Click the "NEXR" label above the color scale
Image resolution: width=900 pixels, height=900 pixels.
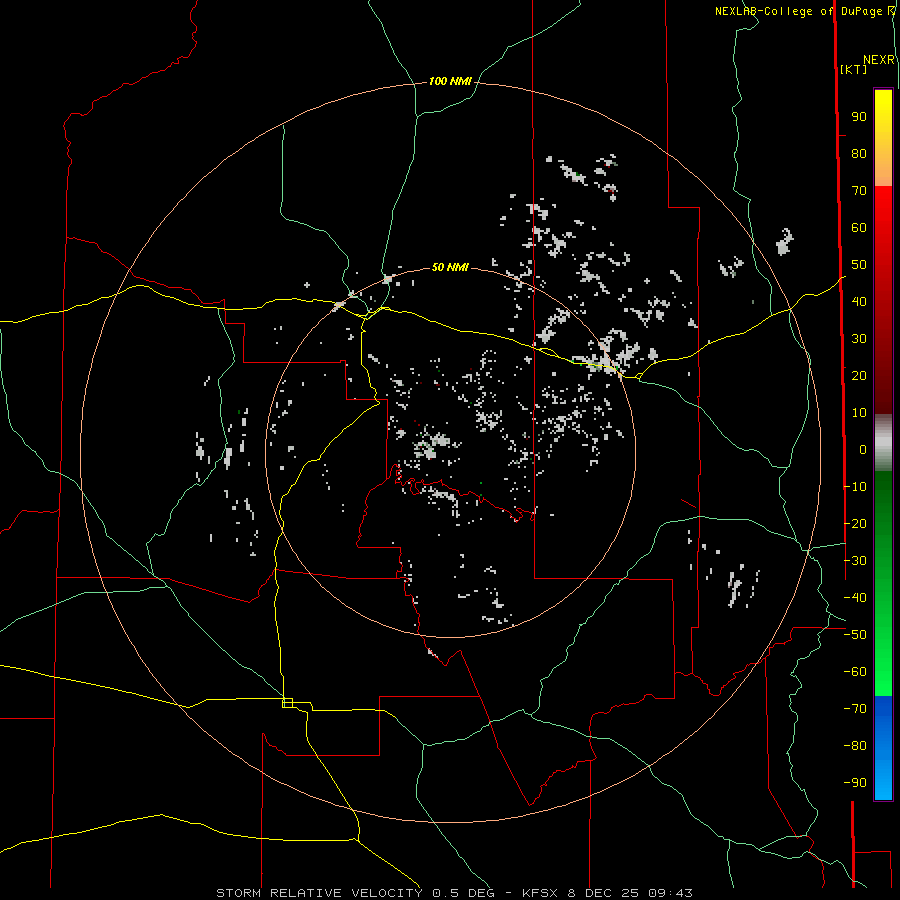pyautogui.click(x=879, y=60)
